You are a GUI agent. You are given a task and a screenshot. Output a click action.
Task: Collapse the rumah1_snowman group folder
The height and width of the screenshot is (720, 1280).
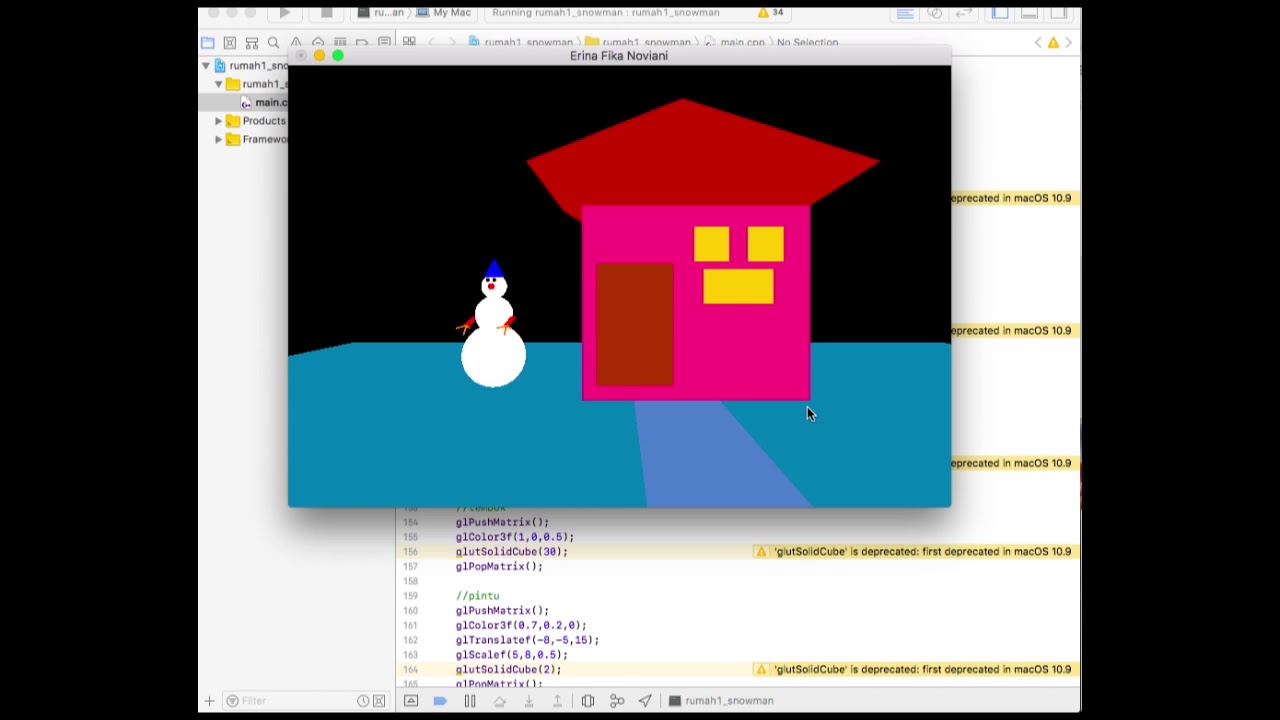pos(219,84)
